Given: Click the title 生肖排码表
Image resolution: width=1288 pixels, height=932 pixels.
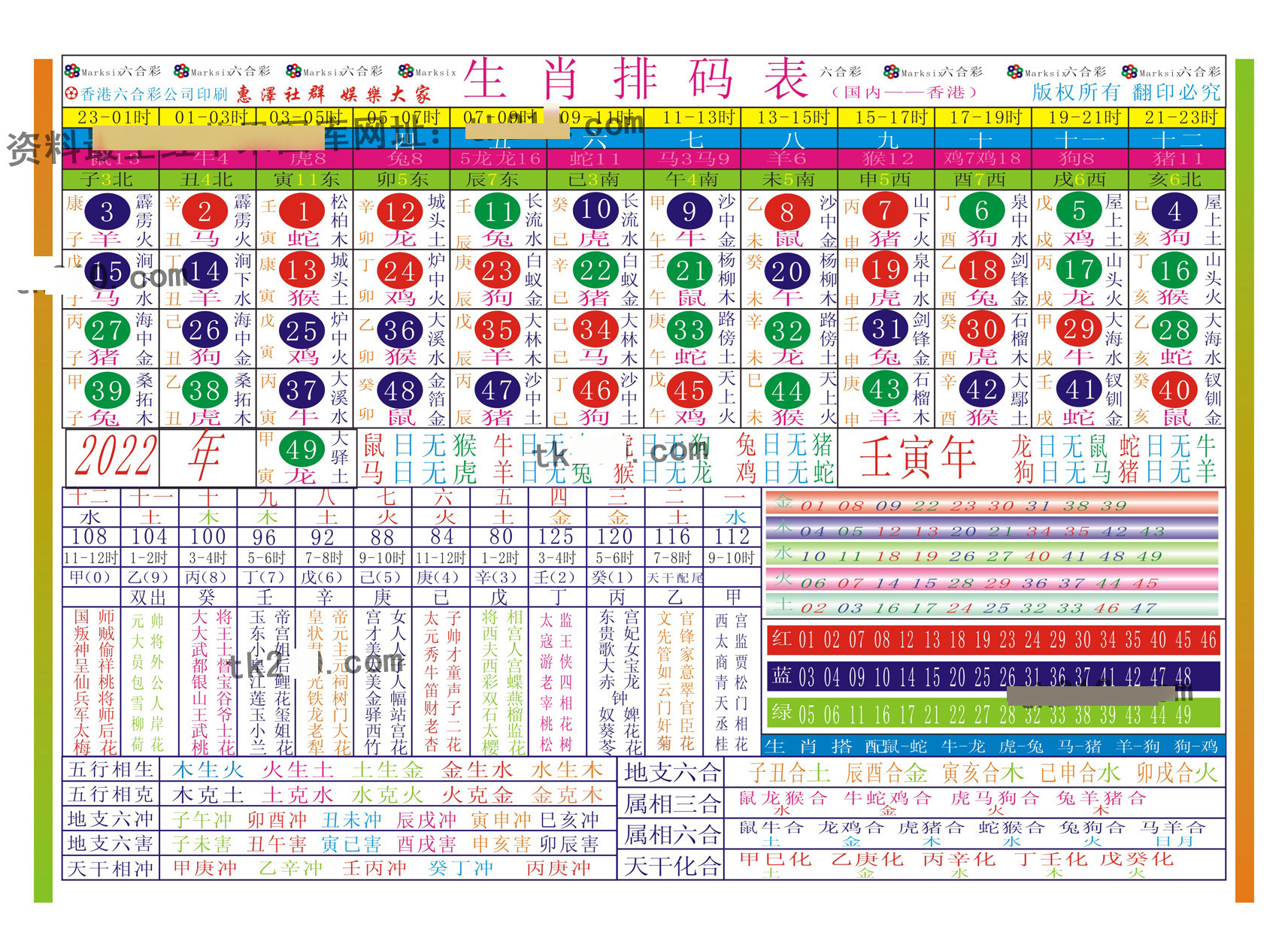Looking at the screenshot, I should tap(635, 79).
